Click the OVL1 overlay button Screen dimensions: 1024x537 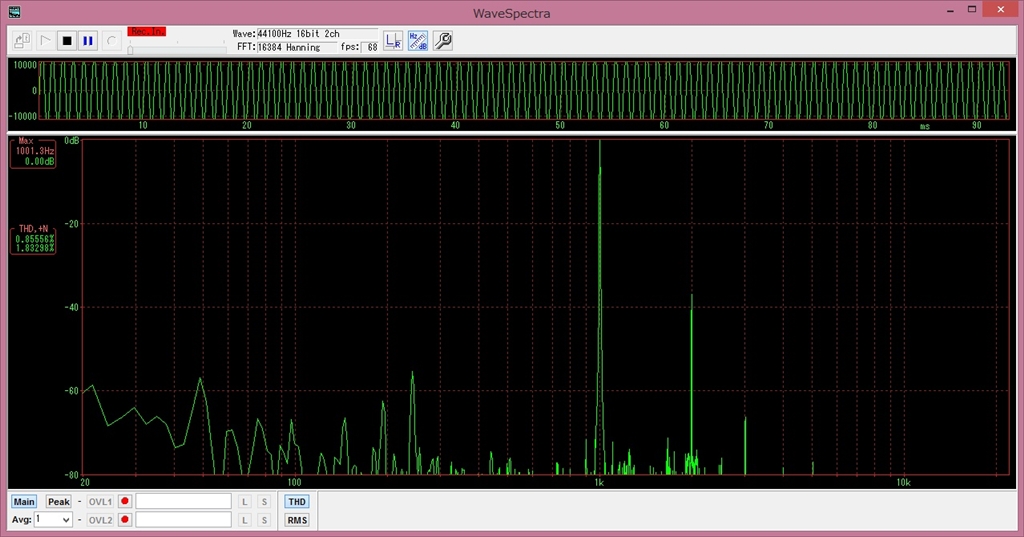coord(100,502)
